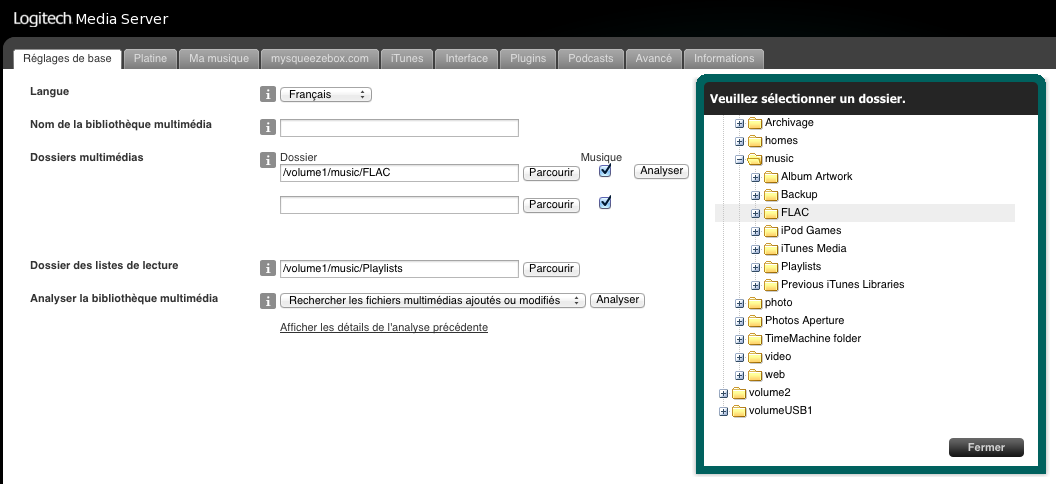Click the Photos Aperture folder icon
Image resolution: width=1056 pixels, height=484 pixels.
pyautogui.click(x=754, y=320)
